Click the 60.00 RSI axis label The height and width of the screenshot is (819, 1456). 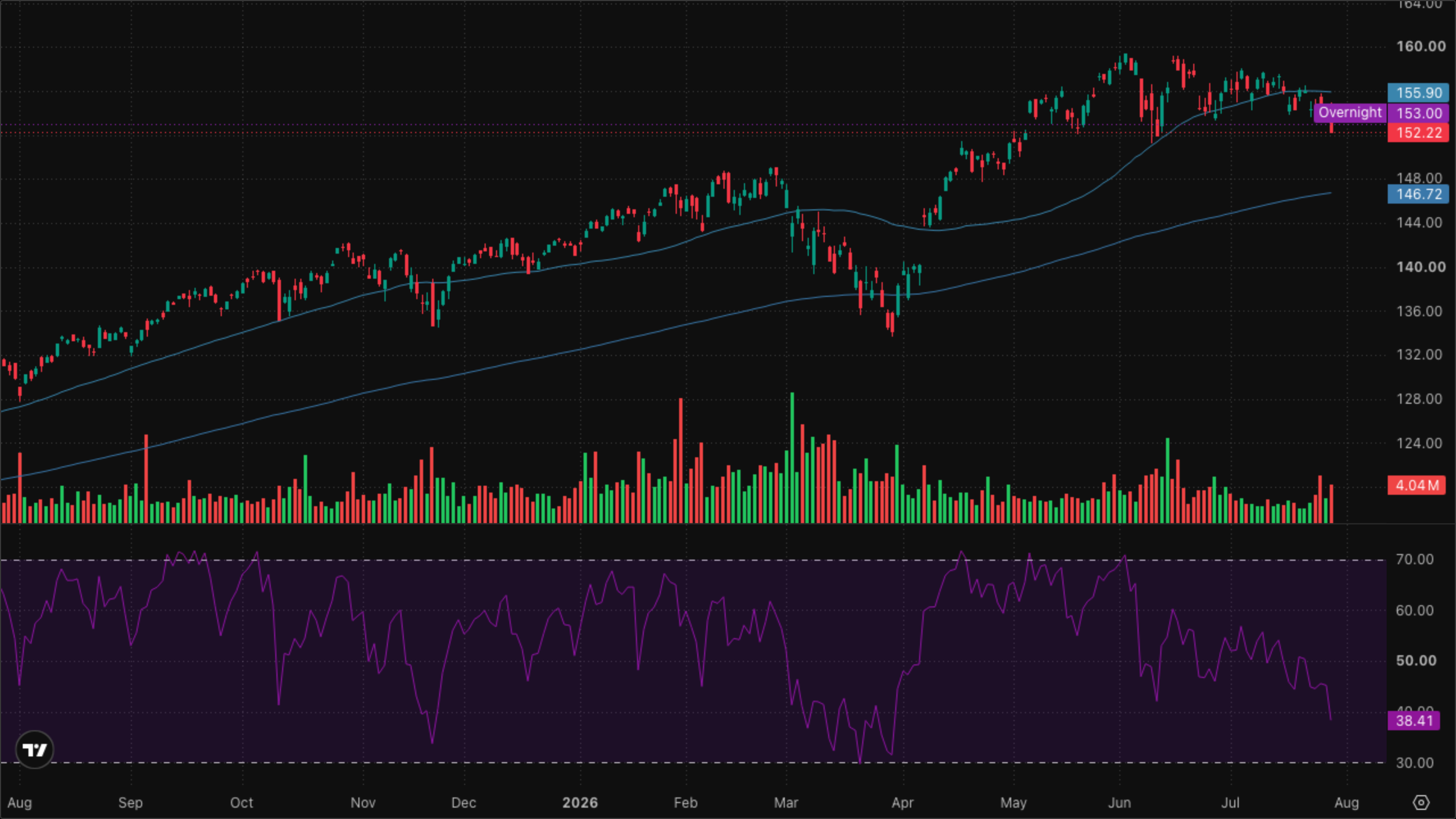click(1414, 610)
